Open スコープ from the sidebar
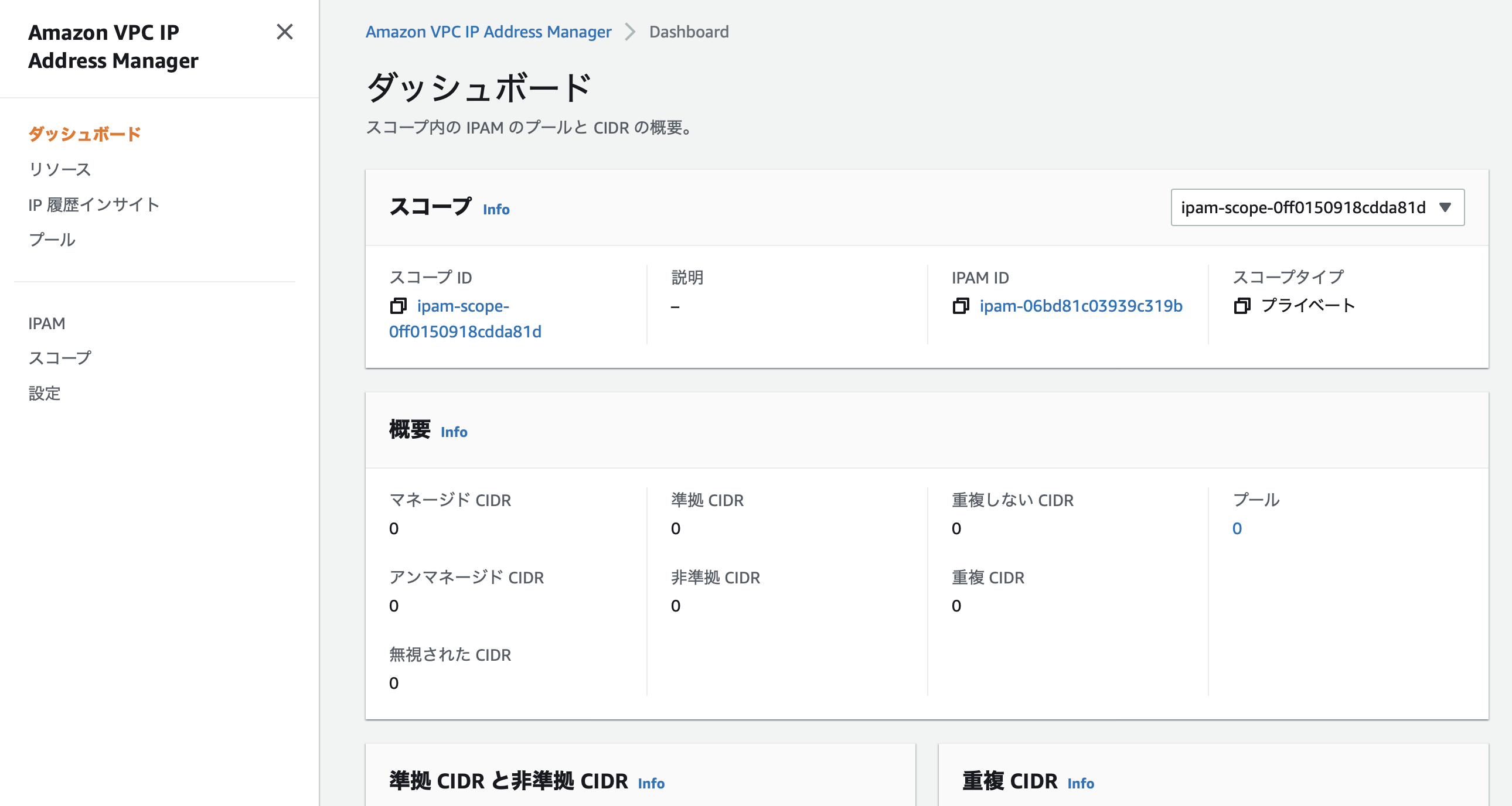The image size is (1512, 806). [60, 358]
